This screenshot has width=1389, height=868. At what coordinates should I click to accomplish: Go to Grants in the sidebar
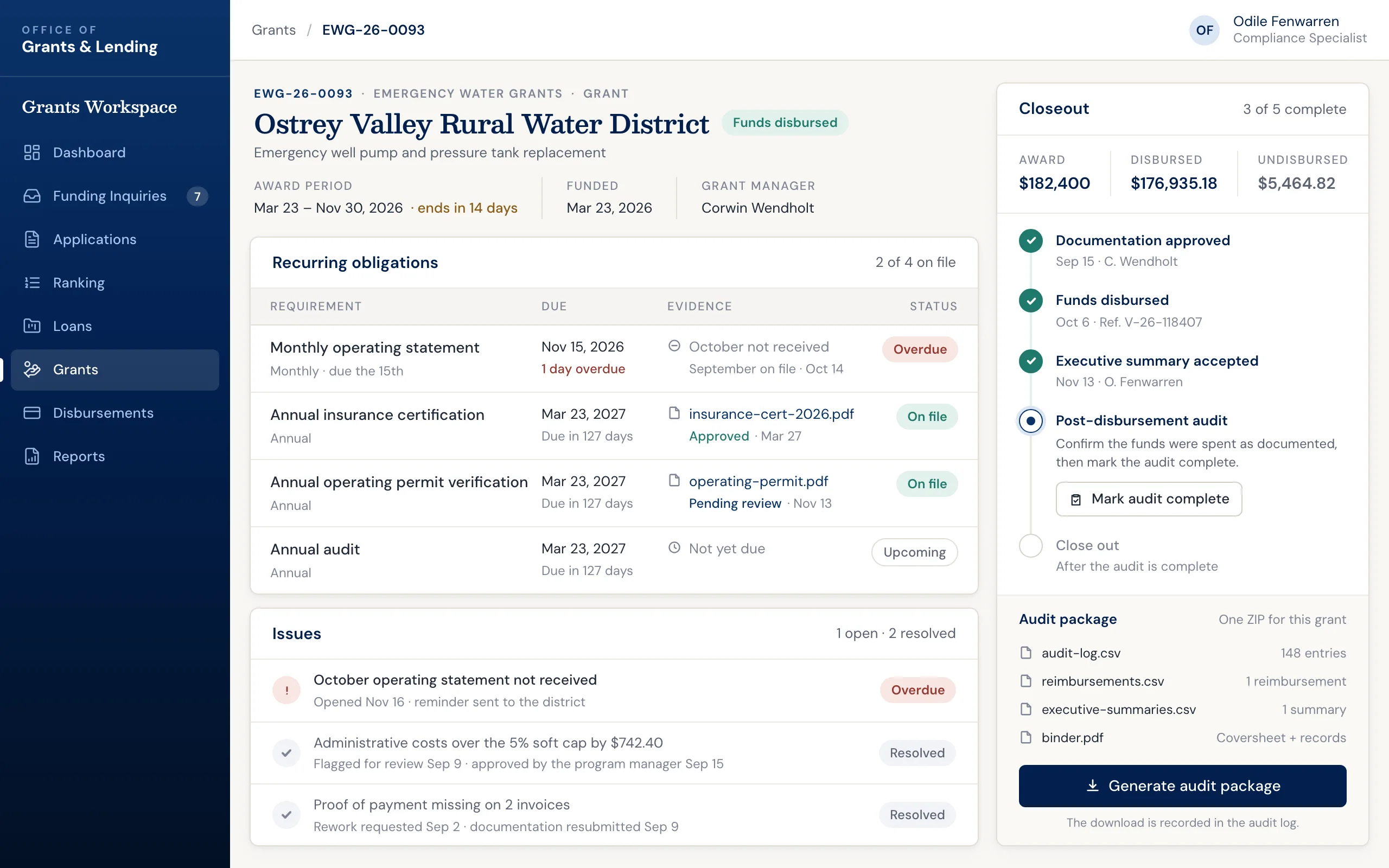[x=115, y=369]
